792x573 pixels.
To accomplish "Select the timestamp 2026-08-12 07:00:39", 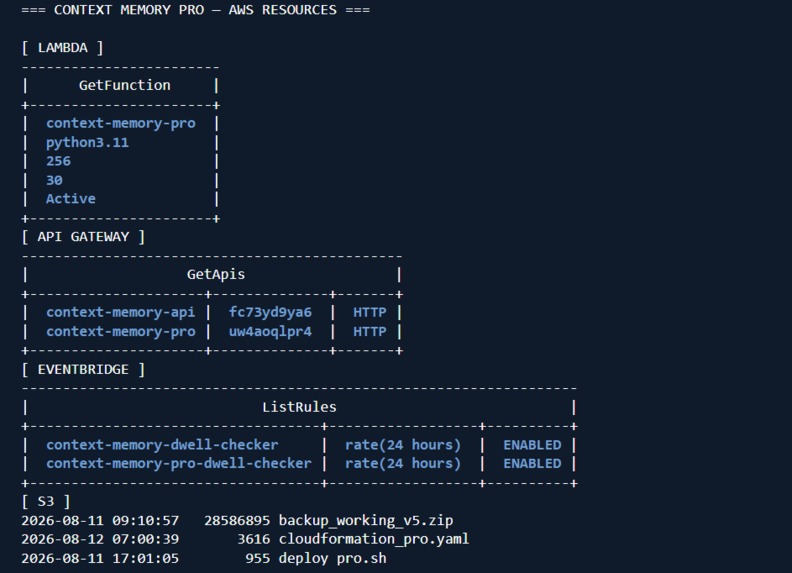I will [x=100, y=539].
